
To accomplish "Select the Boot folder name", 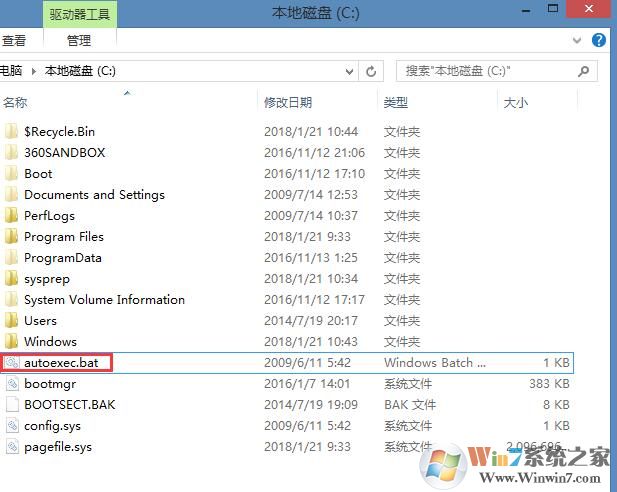I will click(38, 174).
